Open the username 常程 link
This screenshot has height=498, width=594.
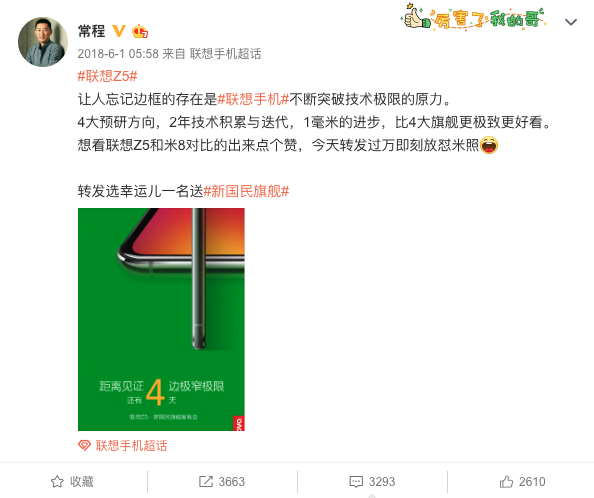click(91, 31)
